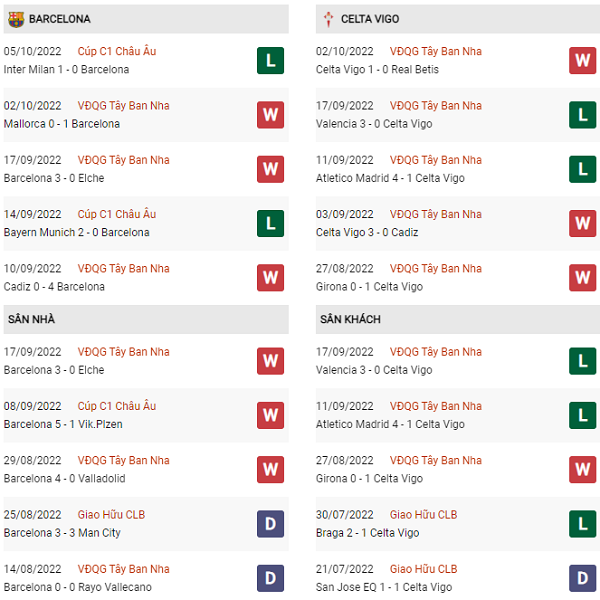Click the Celta Vigo club crest icon
Image resolution: width=600 pixels, height=600 pixels.
[328, 19]
